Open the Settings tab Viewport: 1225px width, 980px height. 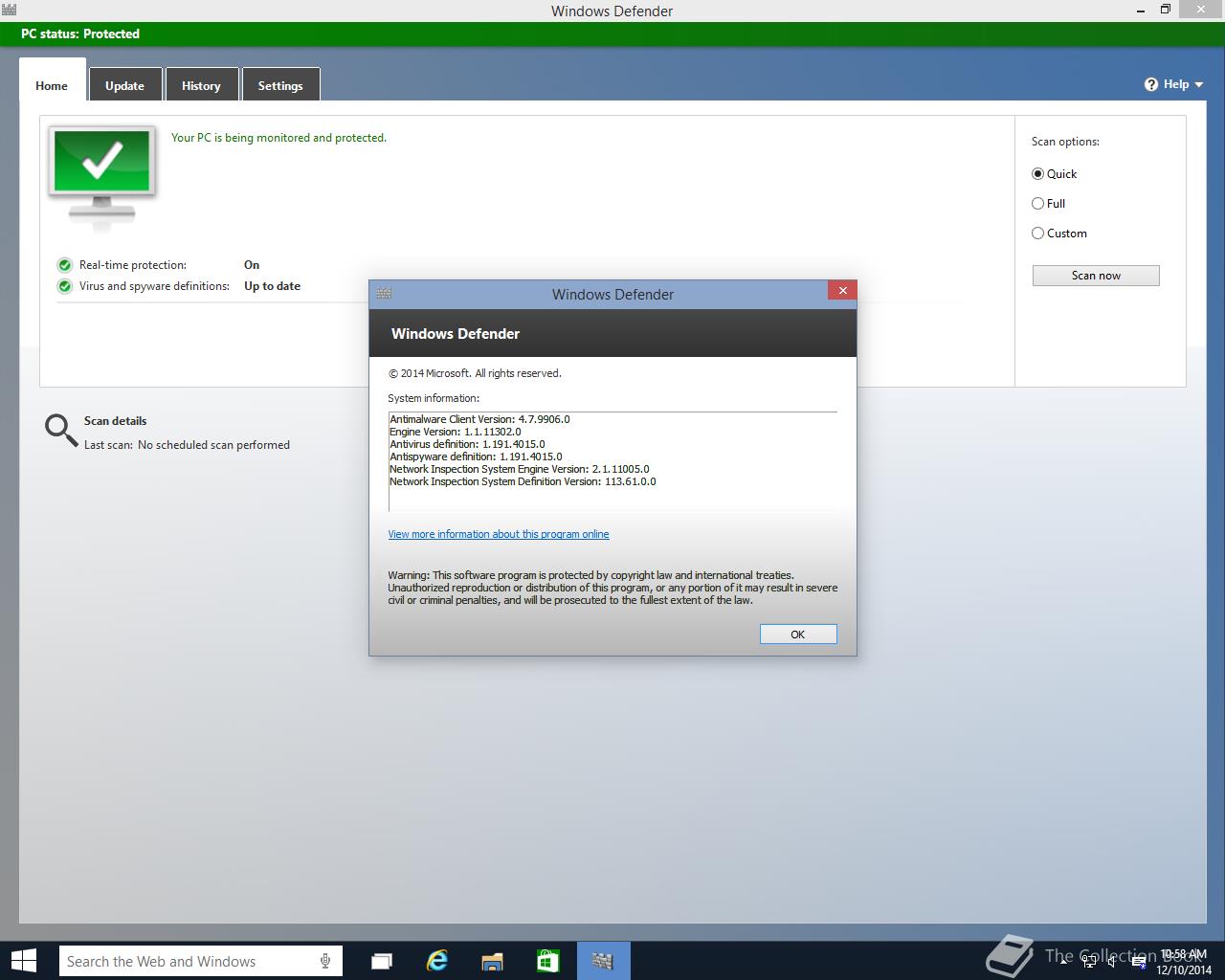(x=280, y=85)
